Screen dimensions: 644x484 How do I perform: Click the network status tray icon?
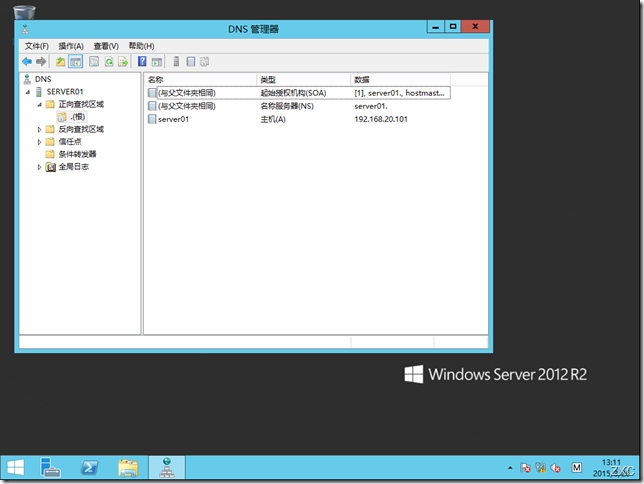pos(540,468)
